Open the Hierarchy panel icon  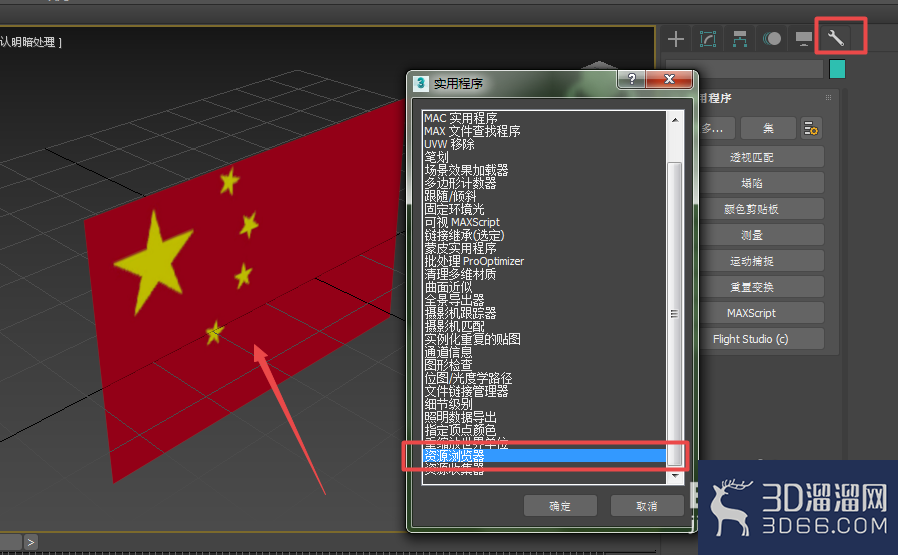click(739, 39)
